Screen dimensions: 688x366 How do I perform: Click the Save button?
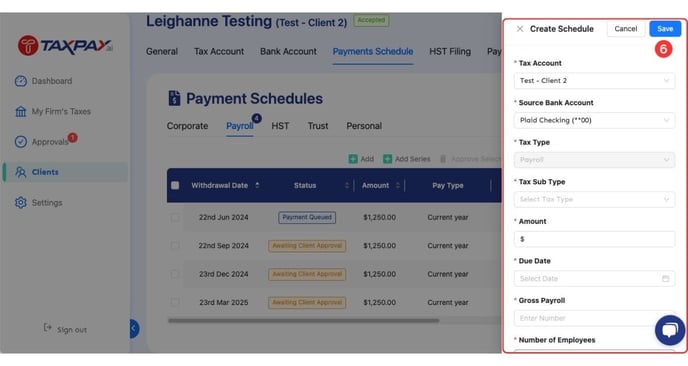(665, 29)
